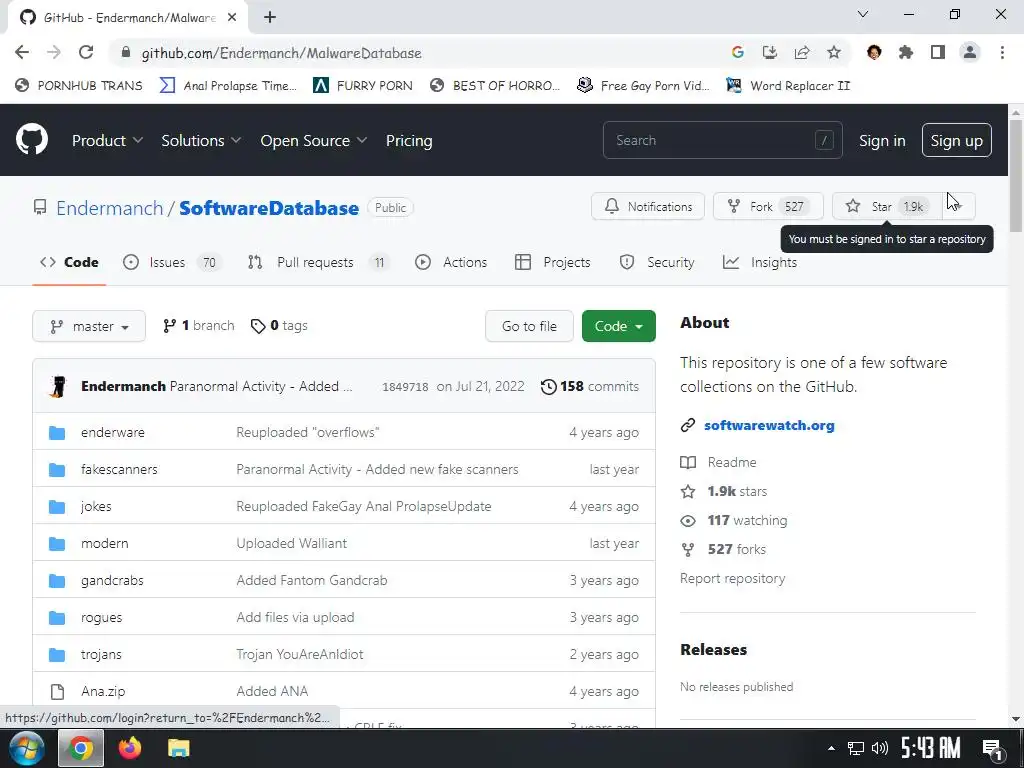
Task: Switch to the Pull requests tab
Action: (x=319, y=262)
